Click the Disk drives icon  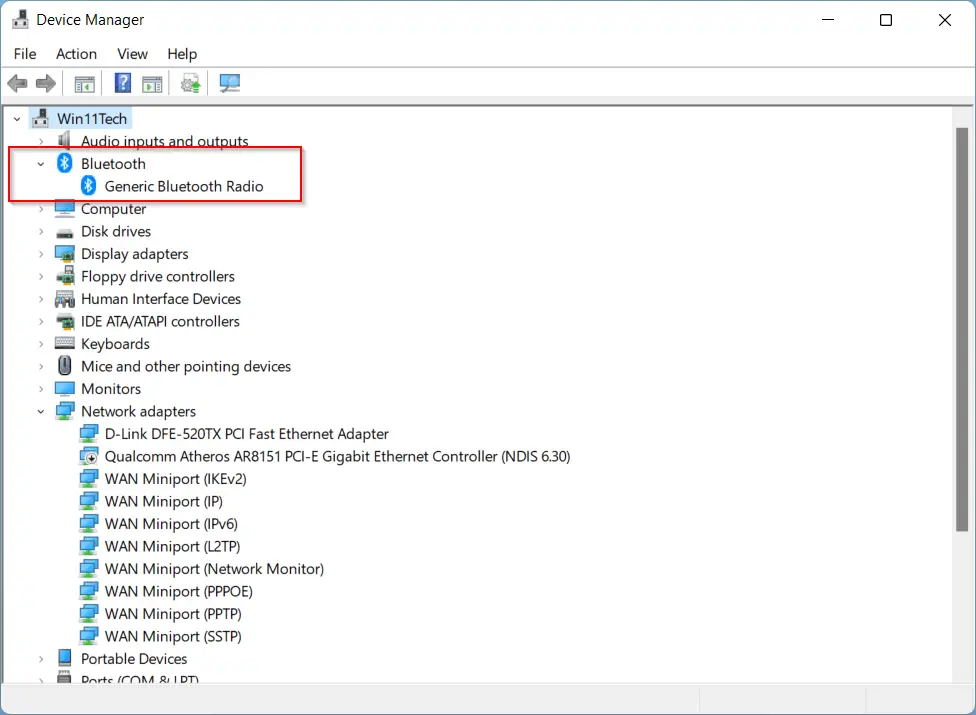(x=65, y=232)
